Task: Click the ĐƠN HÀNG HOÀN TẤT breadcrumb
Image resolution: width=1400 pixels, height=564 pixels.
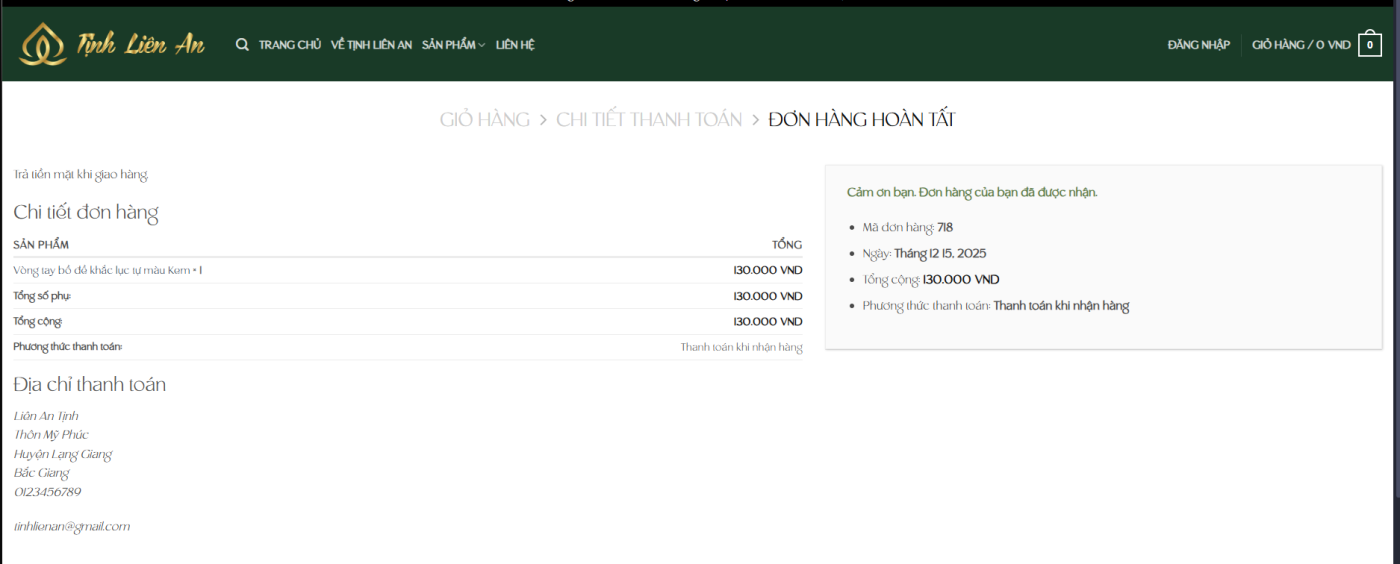Action: pyautogui.click(x=861, y=120)
